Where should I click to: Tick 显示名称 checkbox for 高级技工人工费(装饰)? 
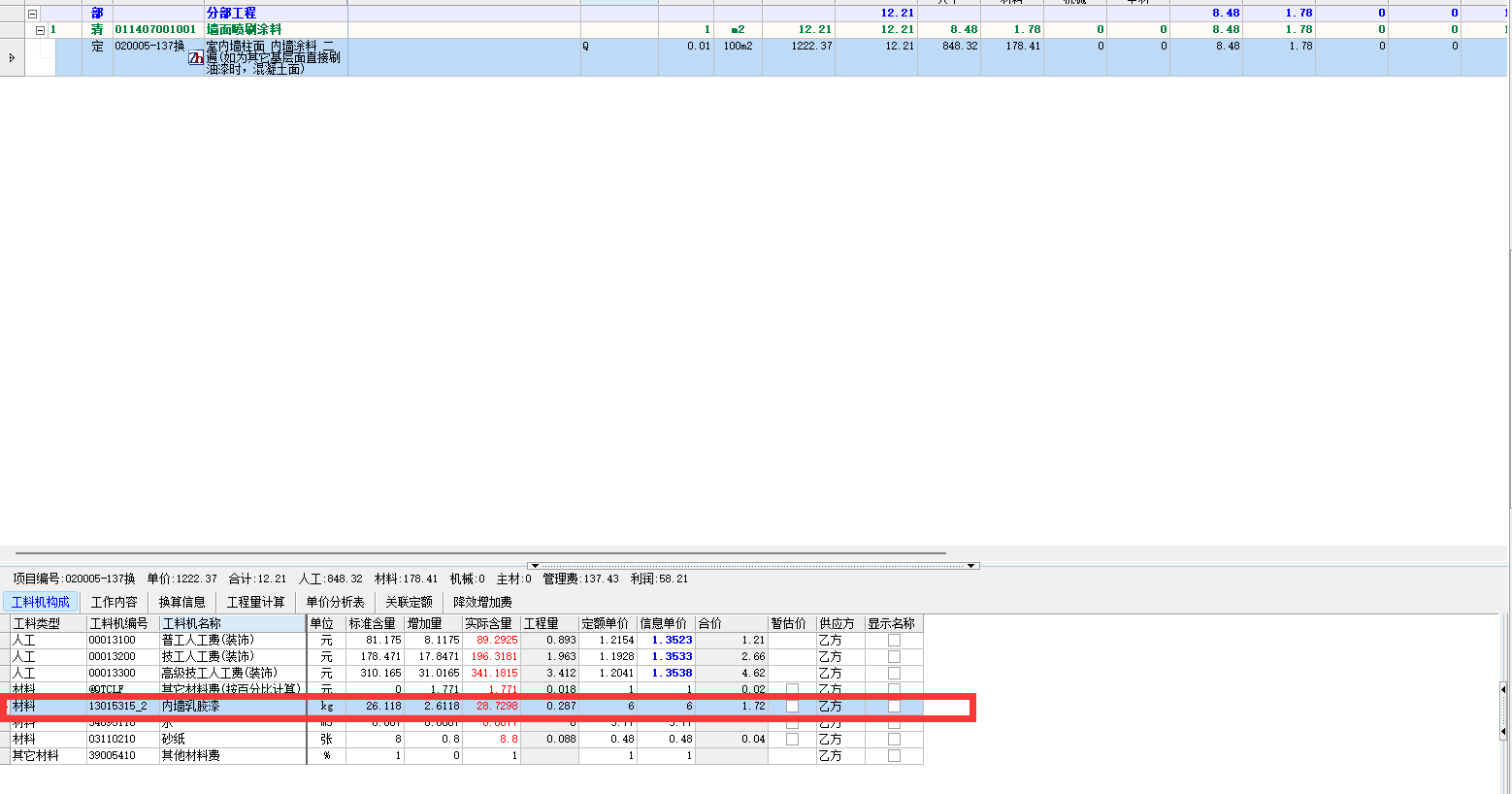click(894, 674)
